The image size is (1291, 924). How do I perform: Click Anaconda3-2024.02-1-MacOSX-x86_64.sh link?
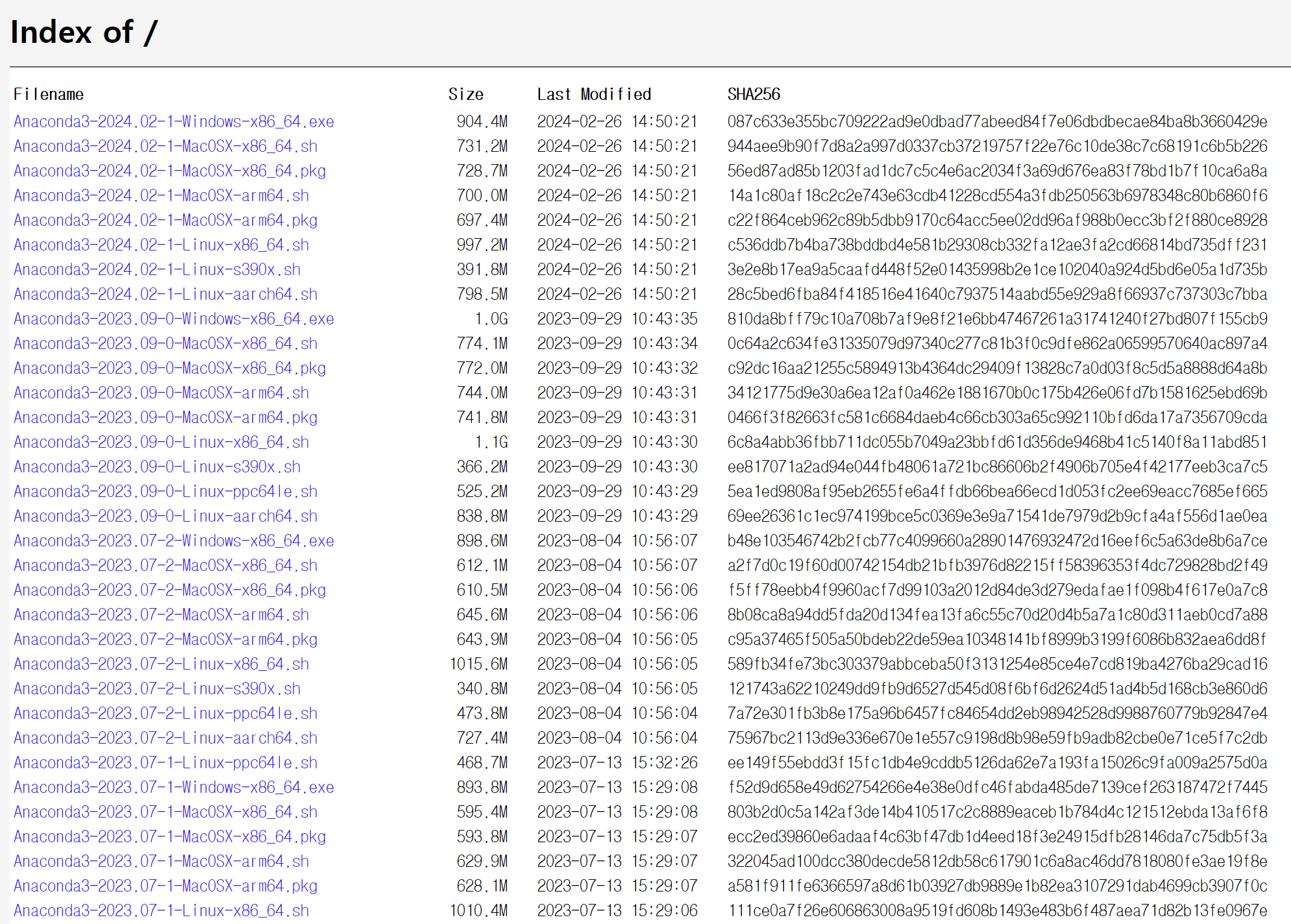pos(165,147)
